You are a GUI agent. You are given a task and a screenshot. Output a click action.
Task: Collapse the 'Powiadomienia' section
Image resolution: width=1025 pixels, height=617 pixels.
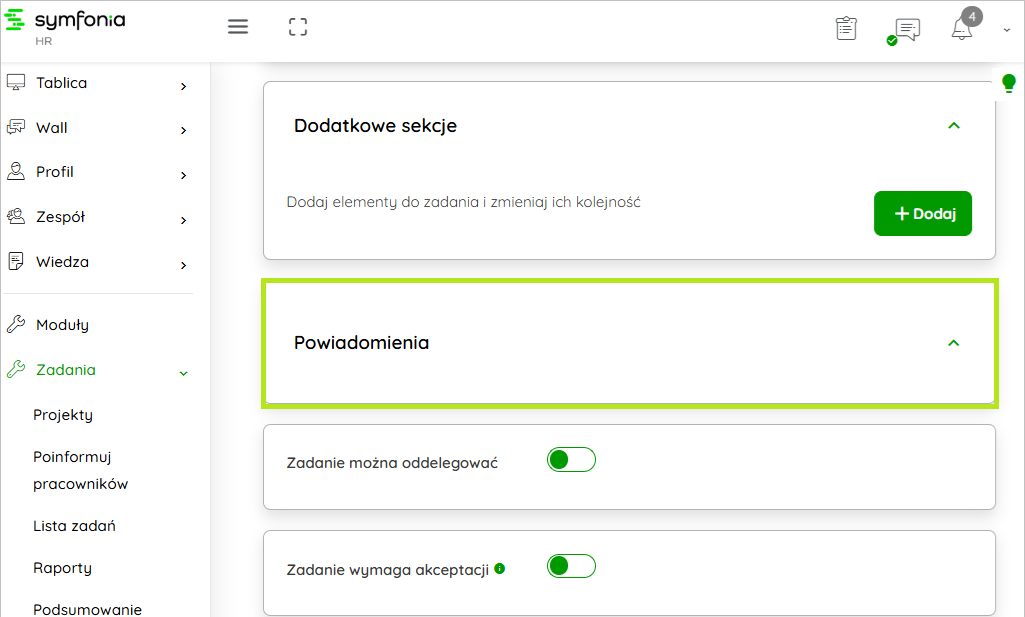coord(953,343)
